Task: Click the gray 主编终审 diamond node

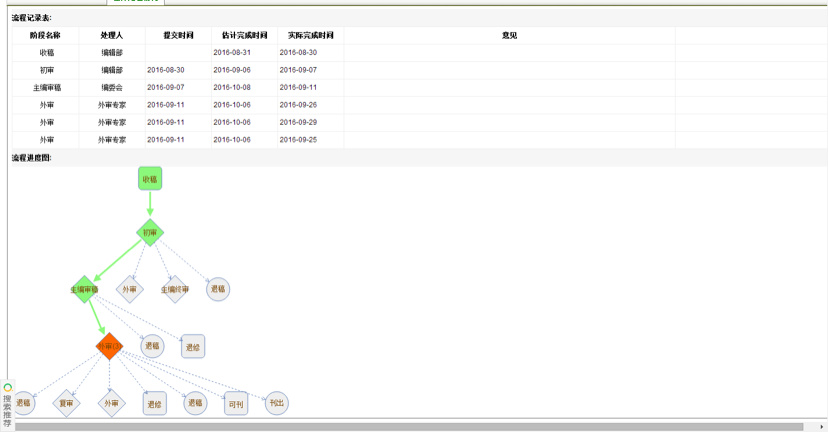Action: [x=175, y=289]
